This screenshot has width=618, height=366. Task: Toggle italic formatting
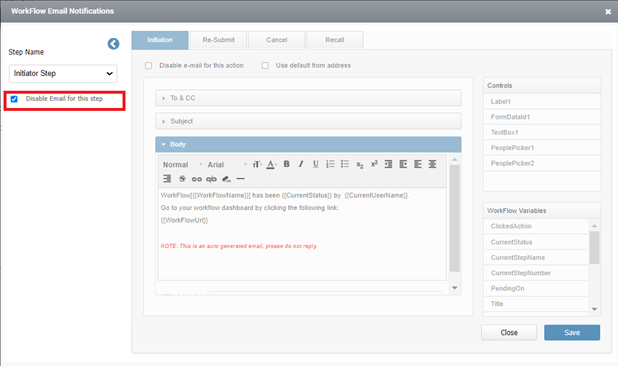(x=301, y=164)
